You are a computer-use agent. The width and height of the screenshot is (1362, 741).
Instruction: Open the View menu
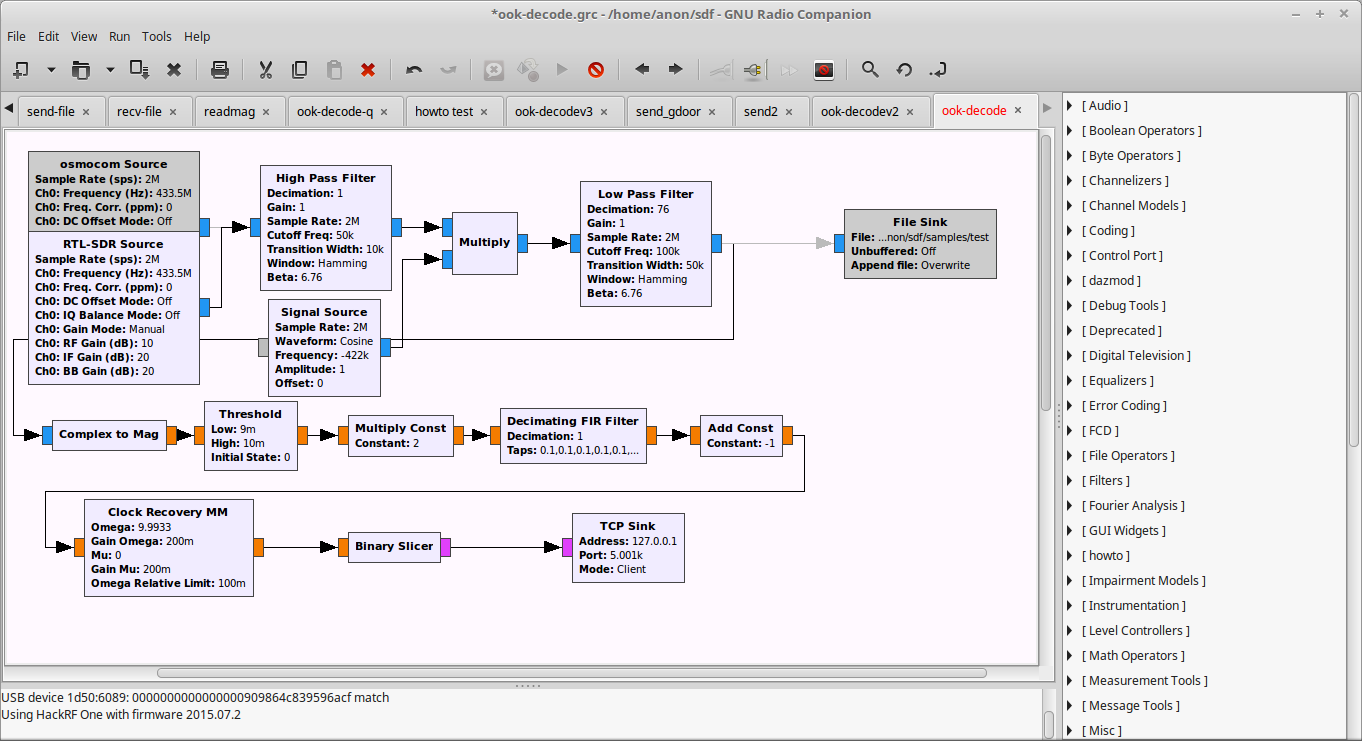pyautogui.click(x=84, y=36)
